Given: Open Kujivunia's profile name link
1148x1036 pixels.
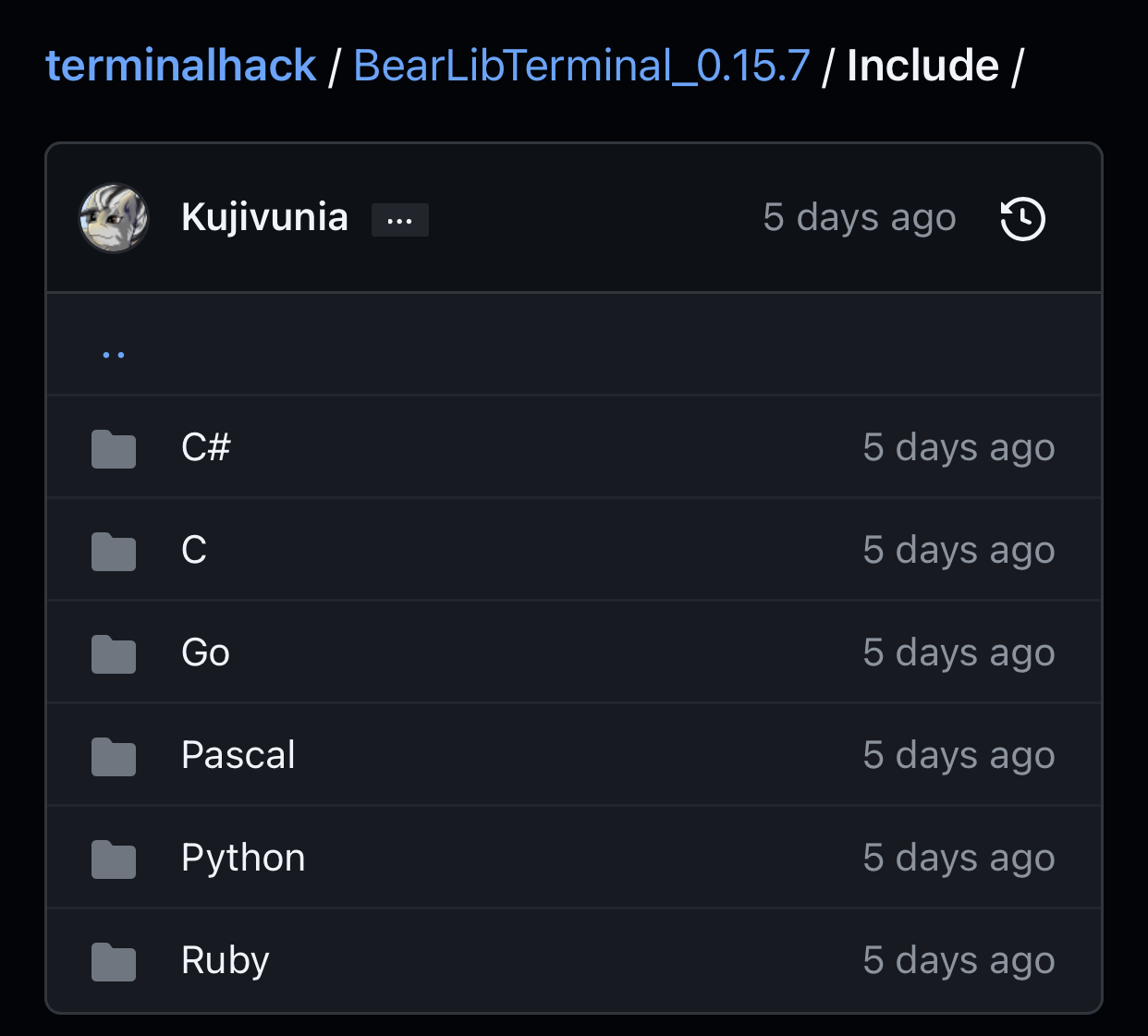Looking at the screenshot, I should 264,217.
